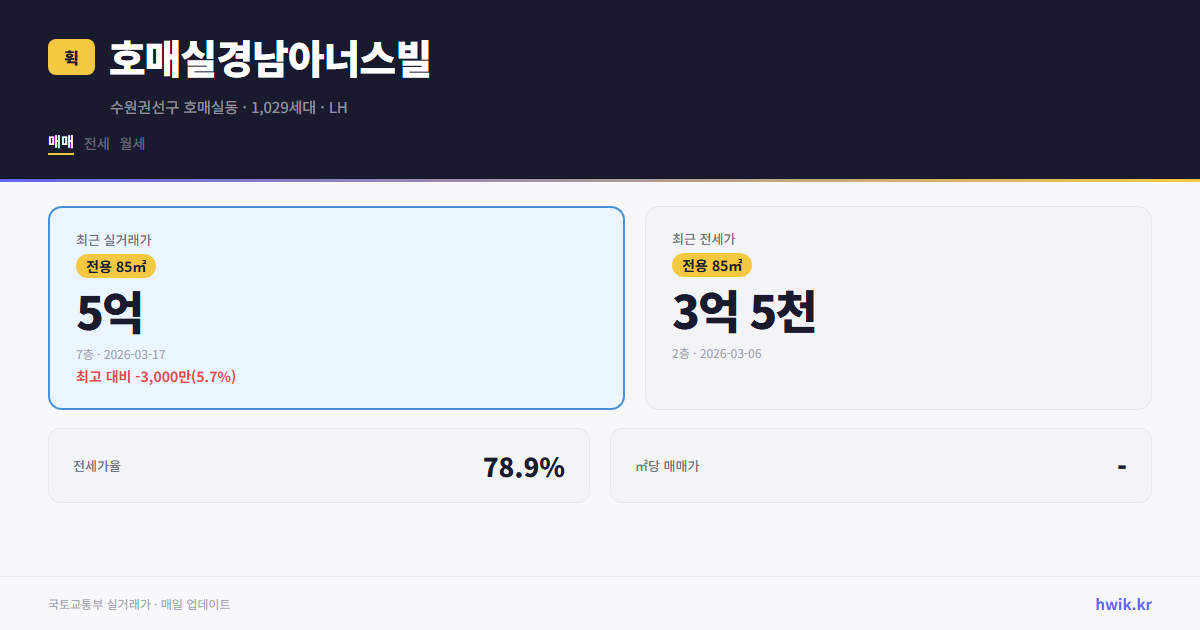Expand the 최고 대비 -3,000만 comparison

[156, 377]
